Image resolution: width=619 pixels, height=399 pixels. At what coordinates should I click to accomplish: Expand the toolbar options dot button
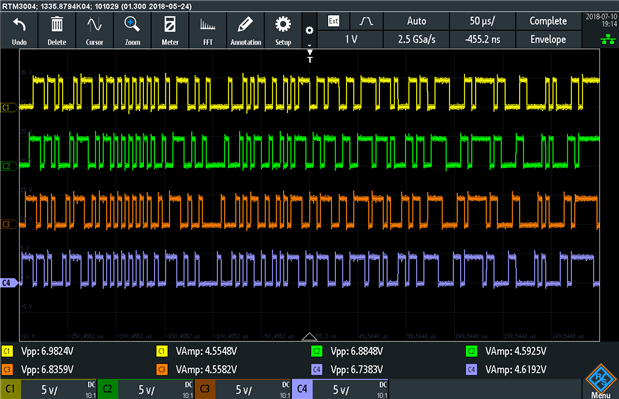tap(310, 30)
